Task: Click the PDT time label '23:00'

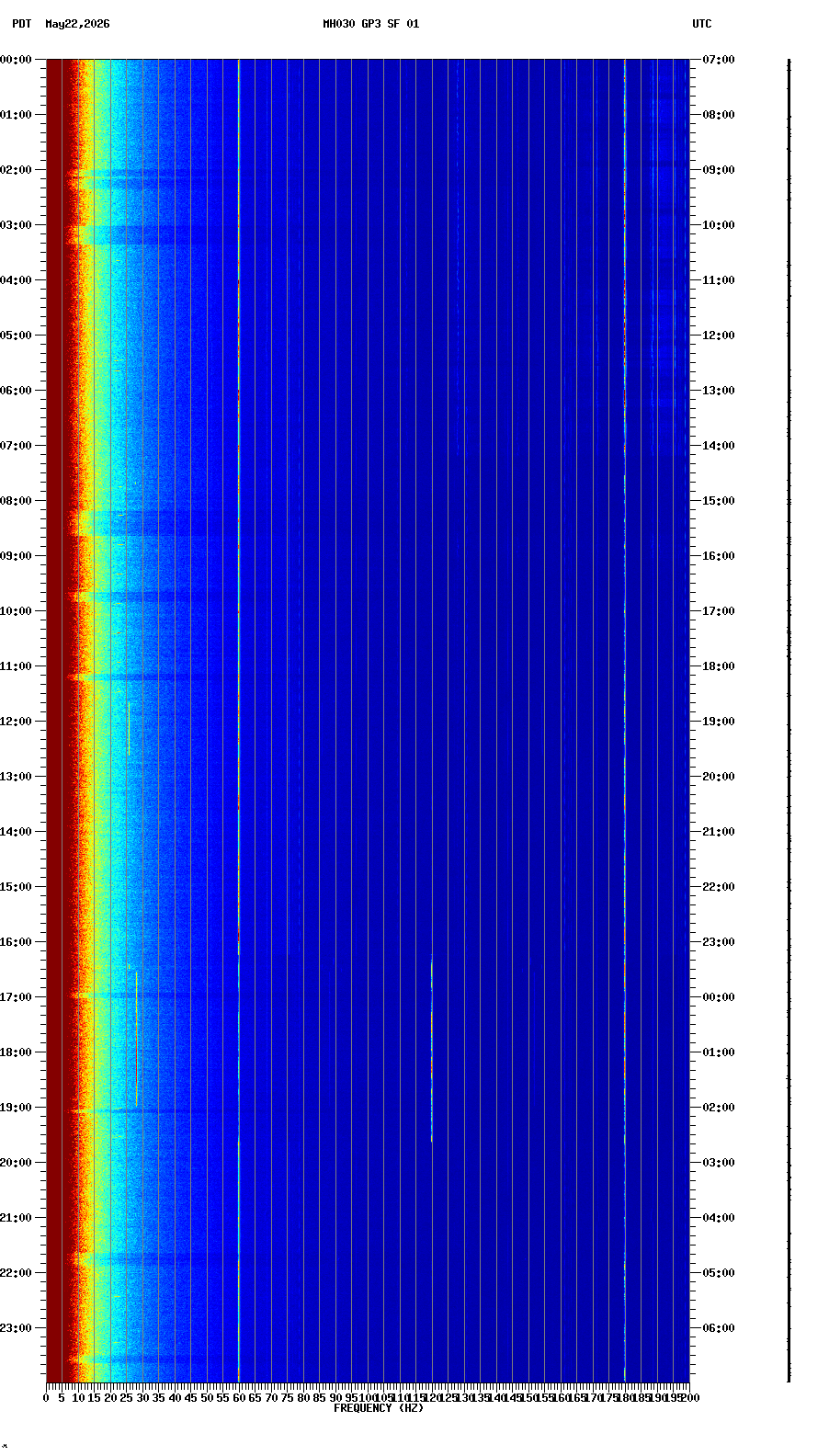Action: click(16, 1328)
